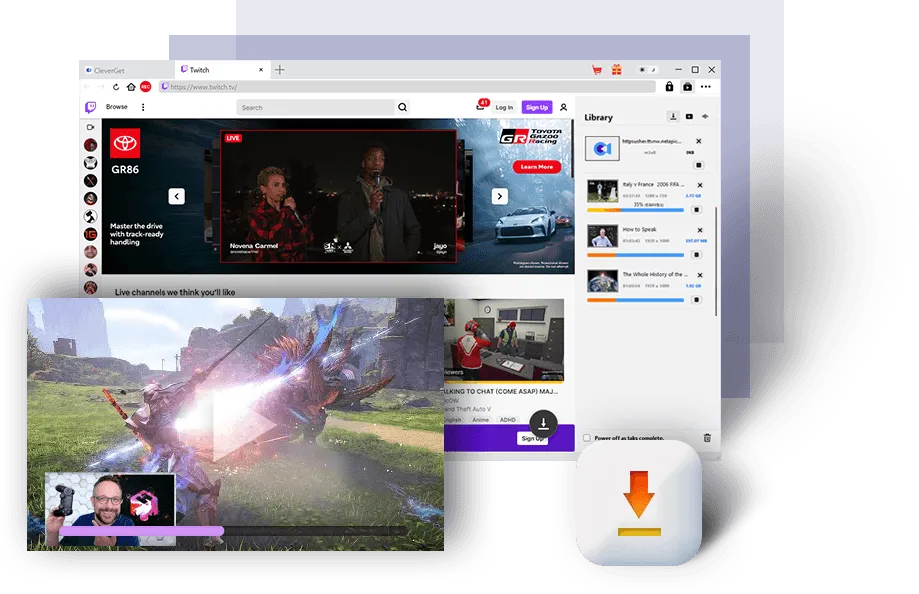Click the gift box icon
The image size is (919, 594).
(x=617, y=70)
